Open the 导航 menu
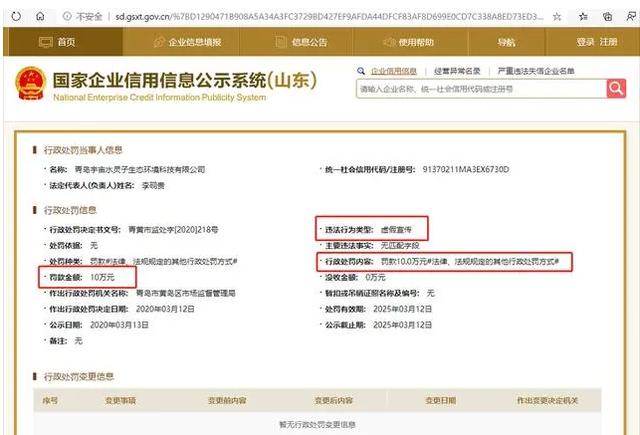This screenshot has height=435, width=640. pyautogui.click(x=507, y=42)
